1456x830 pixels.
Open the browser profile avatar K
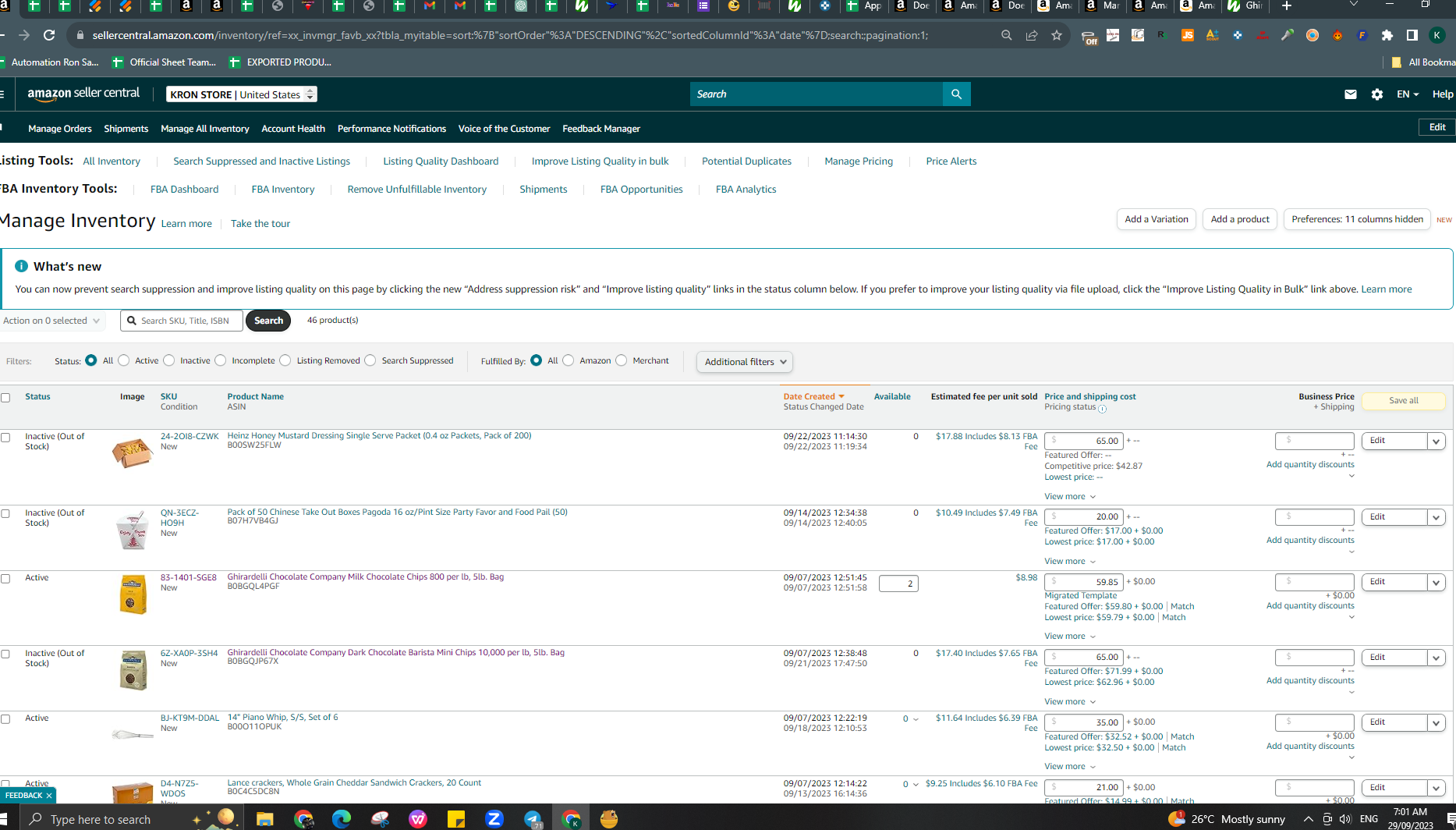click(x=1437, y=35)
